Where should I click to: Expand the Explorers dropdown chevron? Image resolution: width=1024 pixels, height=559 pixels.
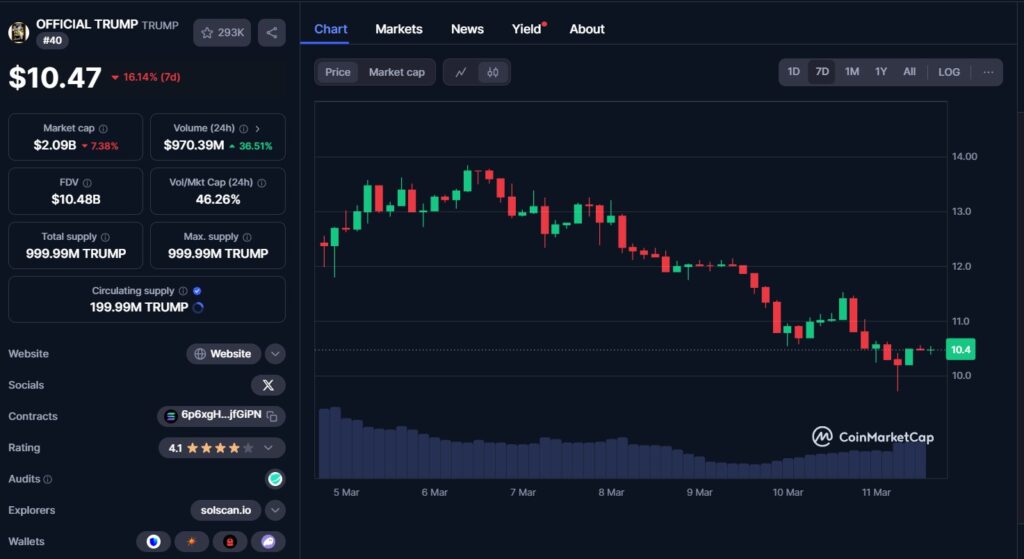[x=275, y=511]
